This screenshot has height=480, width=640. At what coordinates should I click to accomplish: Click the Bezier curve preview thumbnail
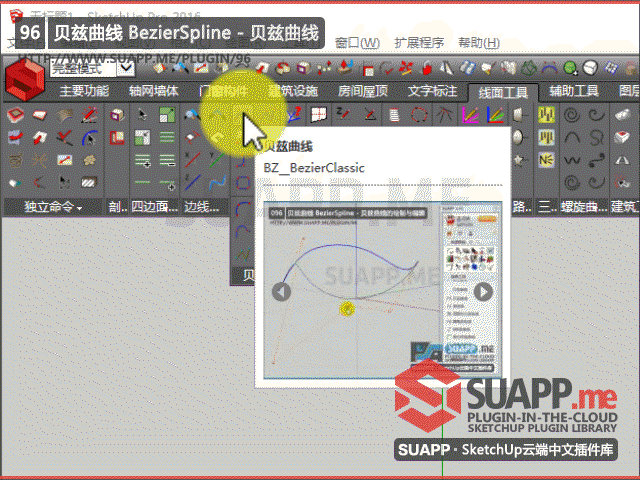pyautogui.click(x=382, y=290)
